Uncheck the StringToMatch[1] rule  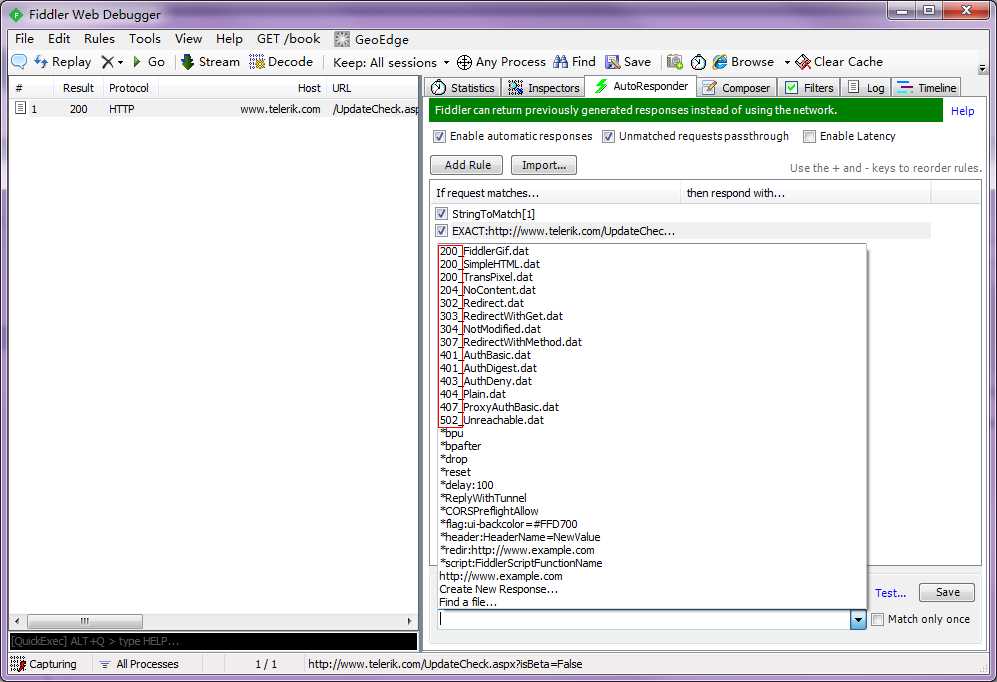pyautogui.click(x=441, y=214)
